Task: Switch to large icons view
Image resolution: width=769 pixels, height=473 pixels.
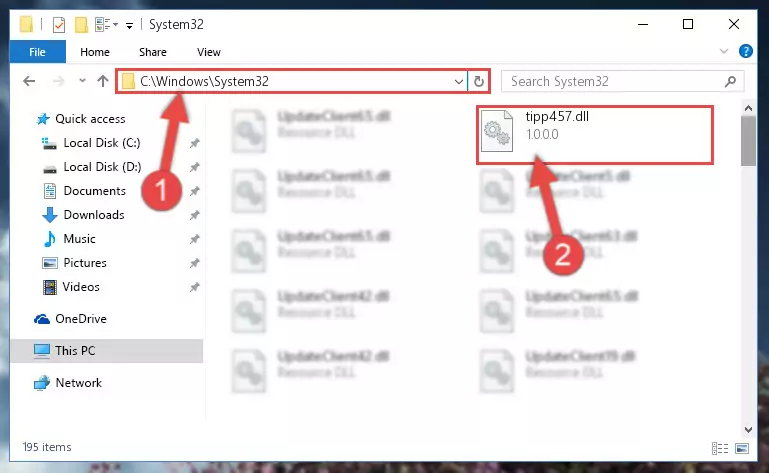Action: (x=742, y=448)
